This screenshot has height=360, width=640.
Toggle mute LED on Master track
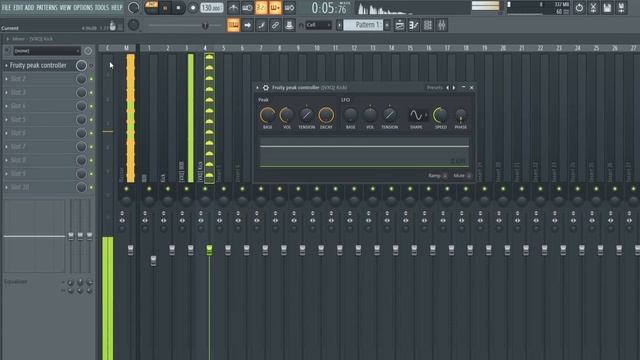tap(127, 189)
